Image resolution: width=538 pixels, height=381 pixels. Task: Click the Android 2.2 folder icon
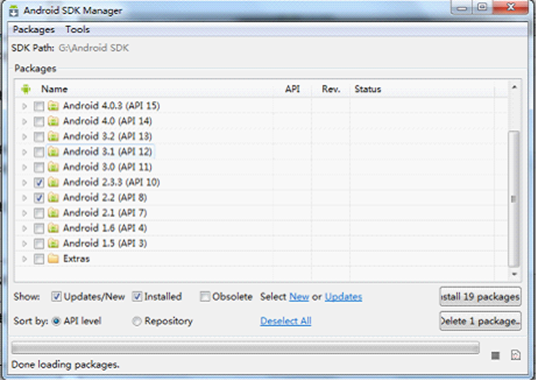point(53,197)
